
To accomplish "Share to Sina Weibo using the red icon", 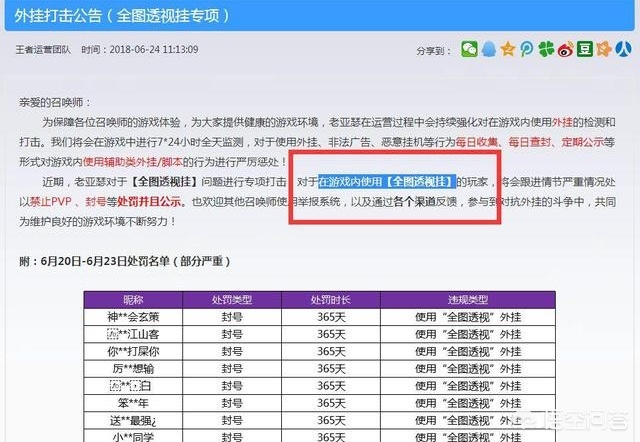I will tap(565, 49).
